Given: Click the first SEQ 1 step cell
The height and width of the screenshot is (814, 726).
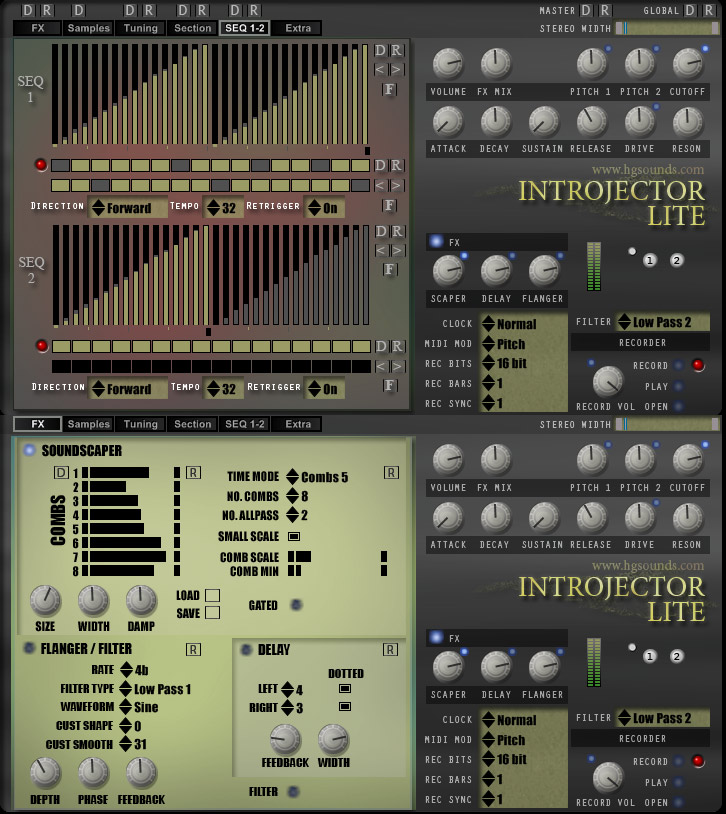Looking at the screenshot, I should click(x=60, y=166).
